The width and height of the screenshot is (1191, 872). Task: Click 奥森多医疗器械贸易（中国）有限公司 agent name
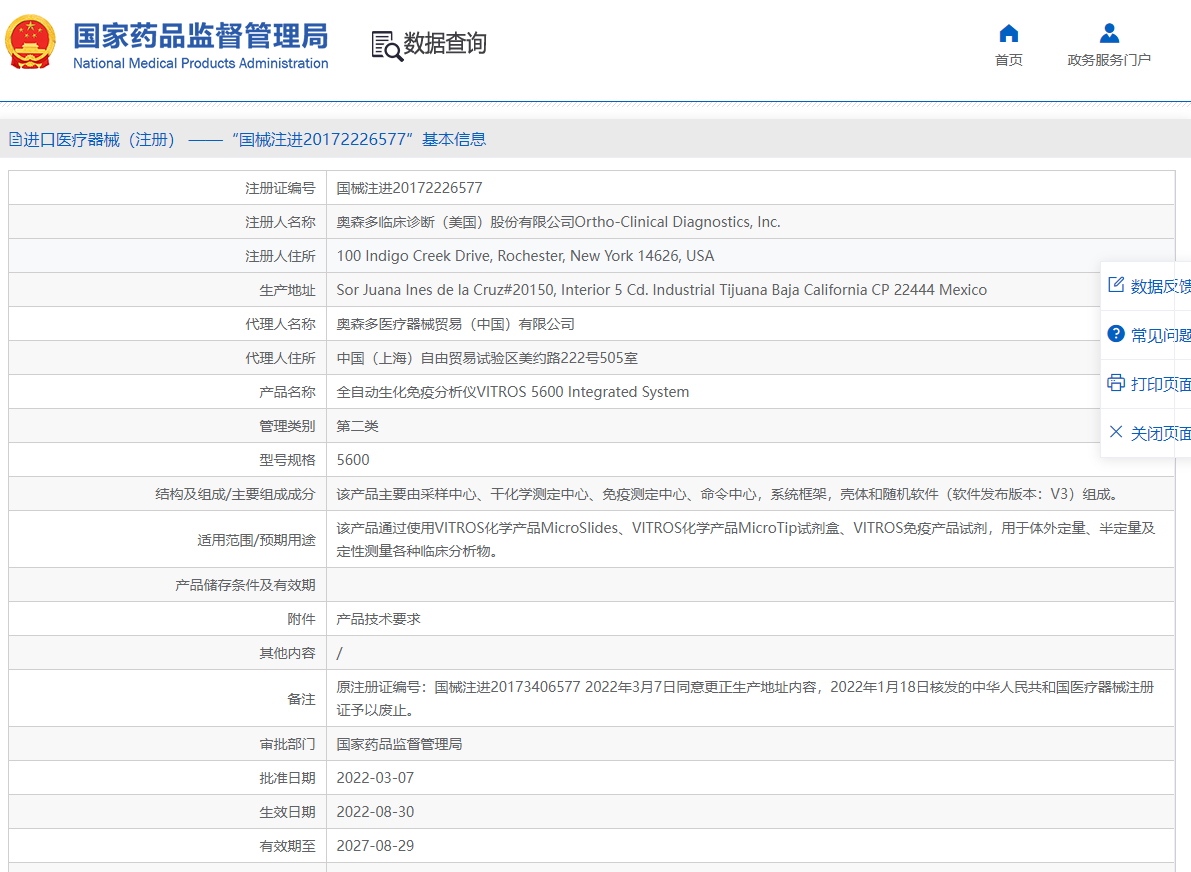click(x=456, y=324)
